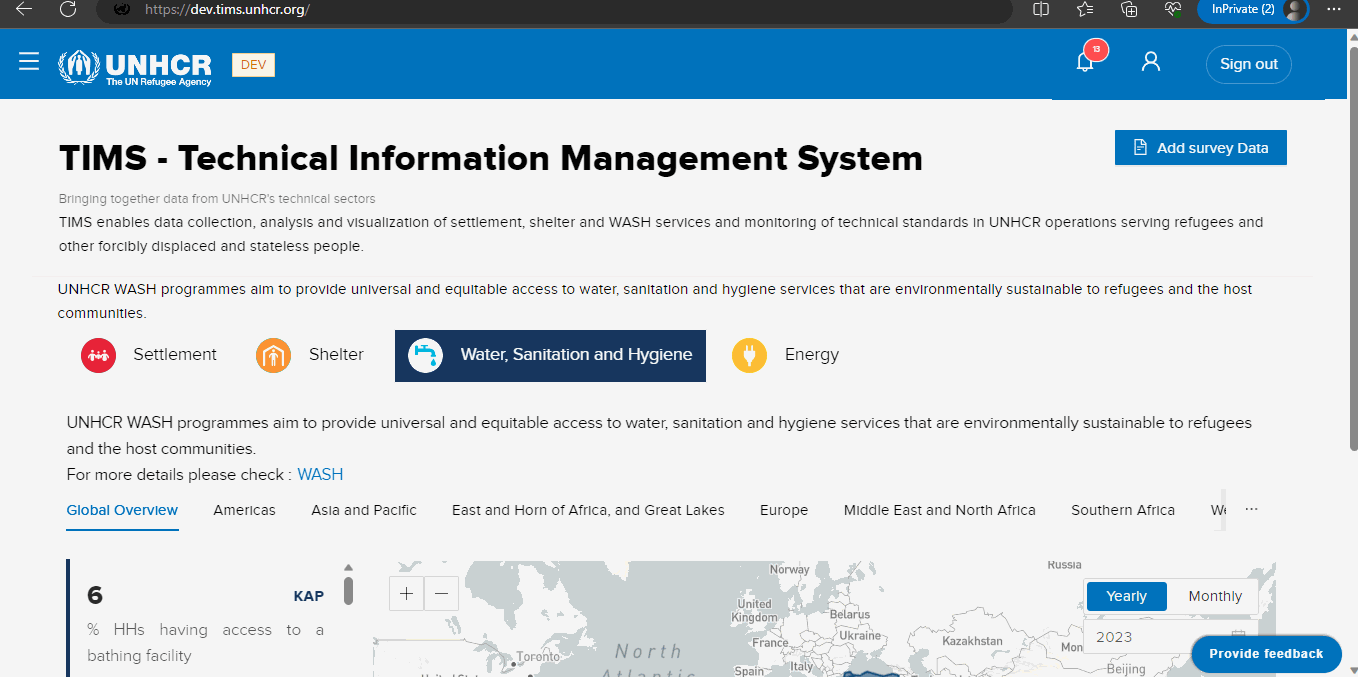Switch to the Americas tab

(x=244, y=510)
